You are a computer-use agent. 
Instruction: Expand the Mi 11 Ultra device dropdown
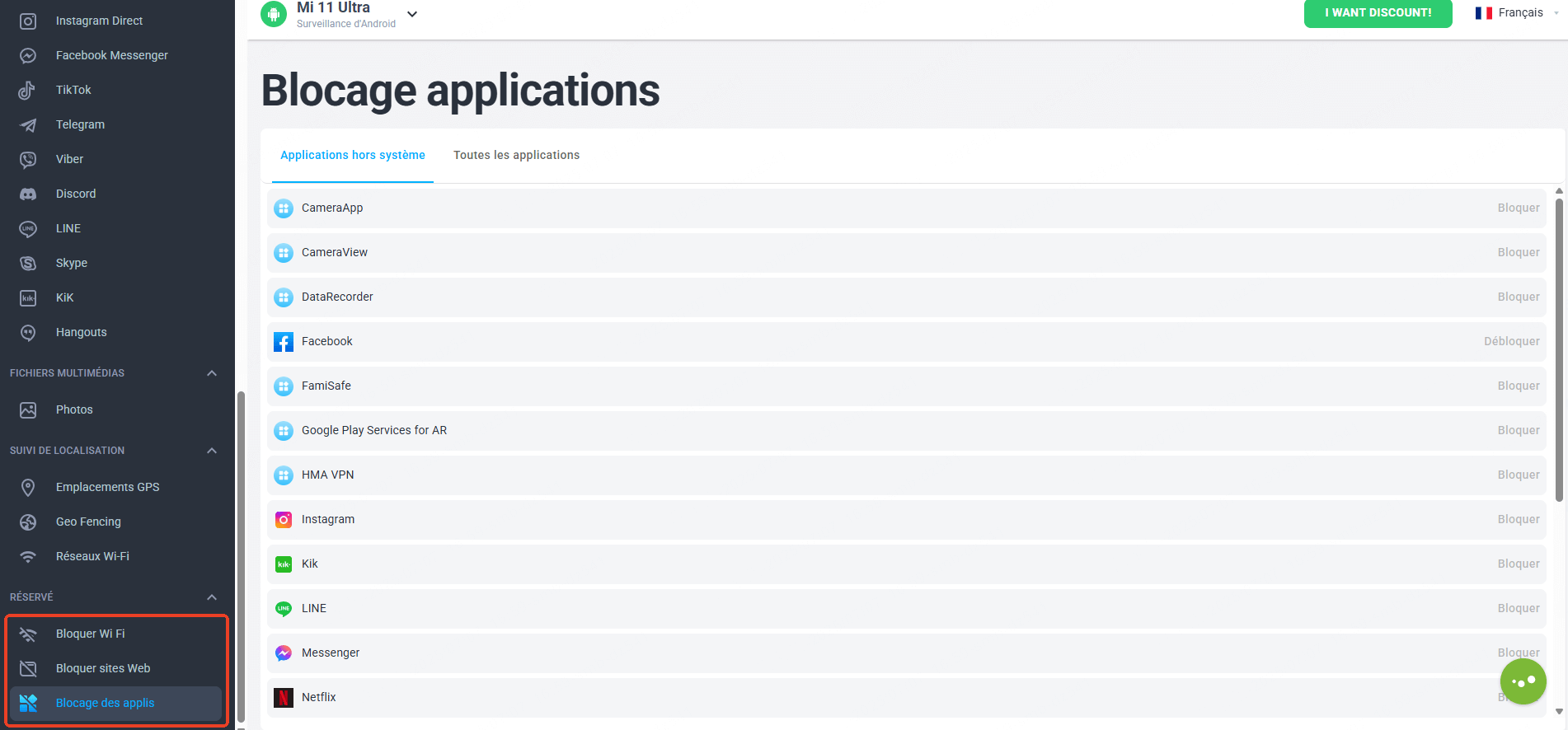tap(412, 14)
